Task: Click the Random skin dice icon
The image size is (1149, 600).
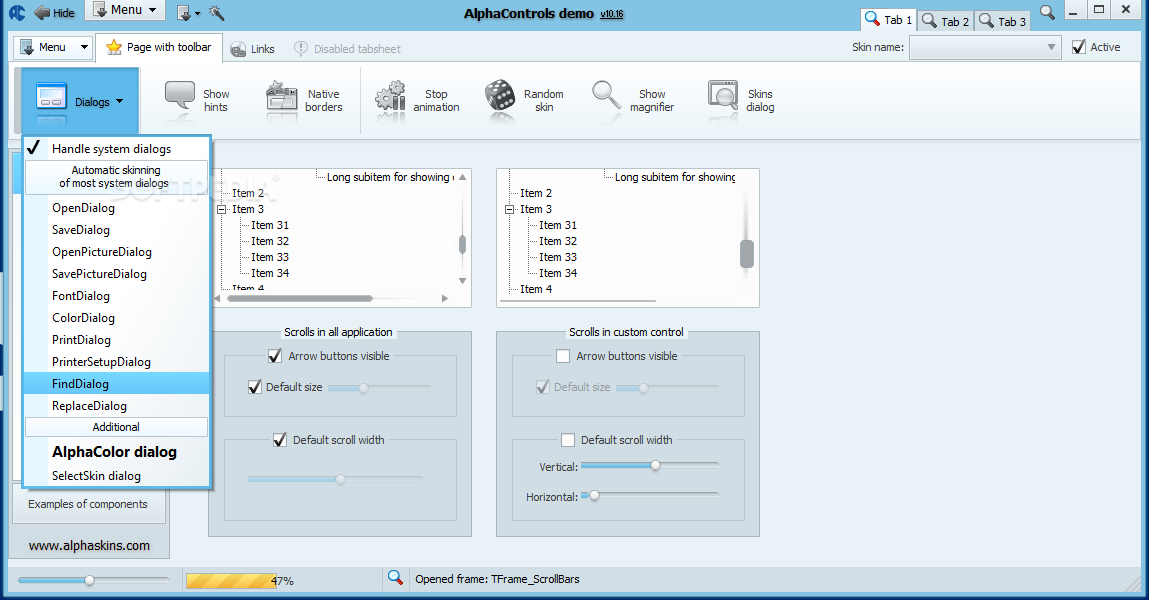Action: click(x=500, y=97)
